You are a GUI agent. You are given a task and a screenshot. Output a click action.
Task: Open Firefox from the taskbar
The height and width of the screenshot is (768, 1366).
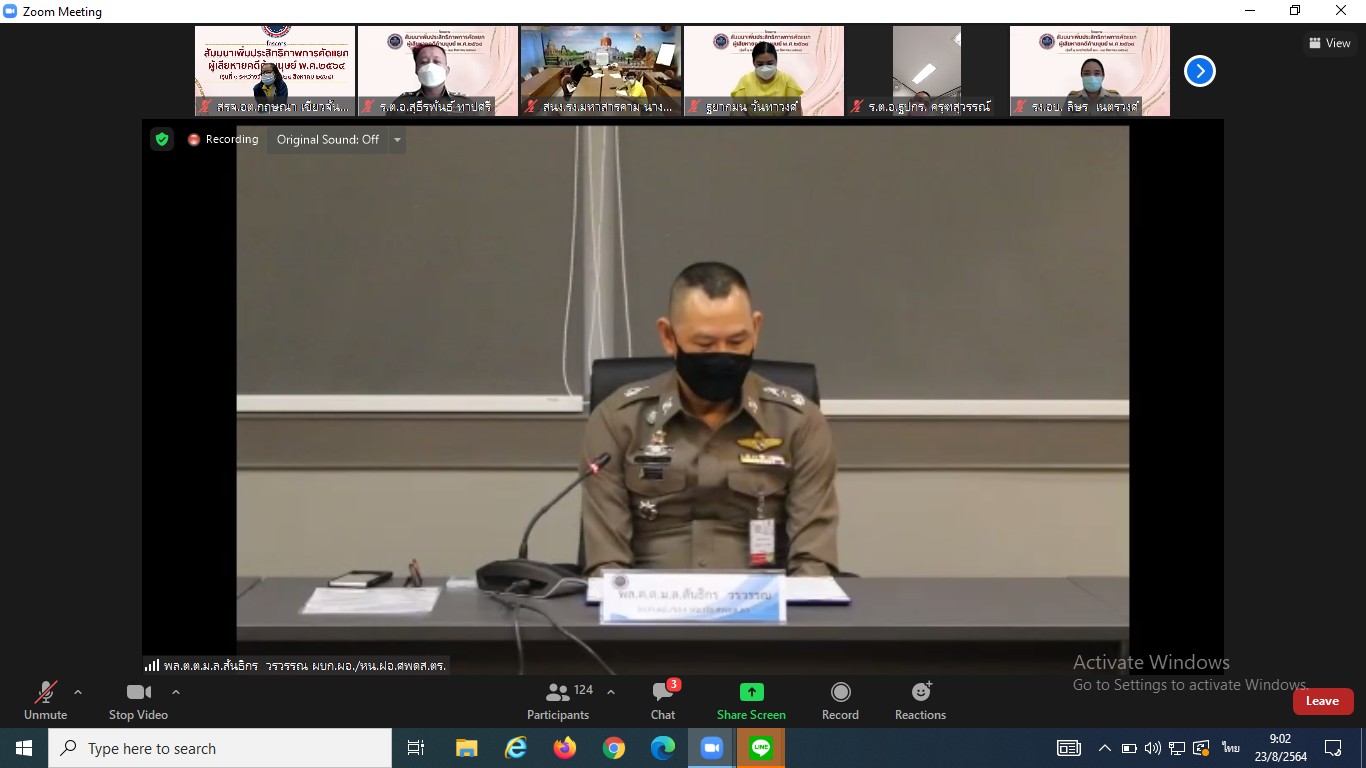click(x=565, y=748)
